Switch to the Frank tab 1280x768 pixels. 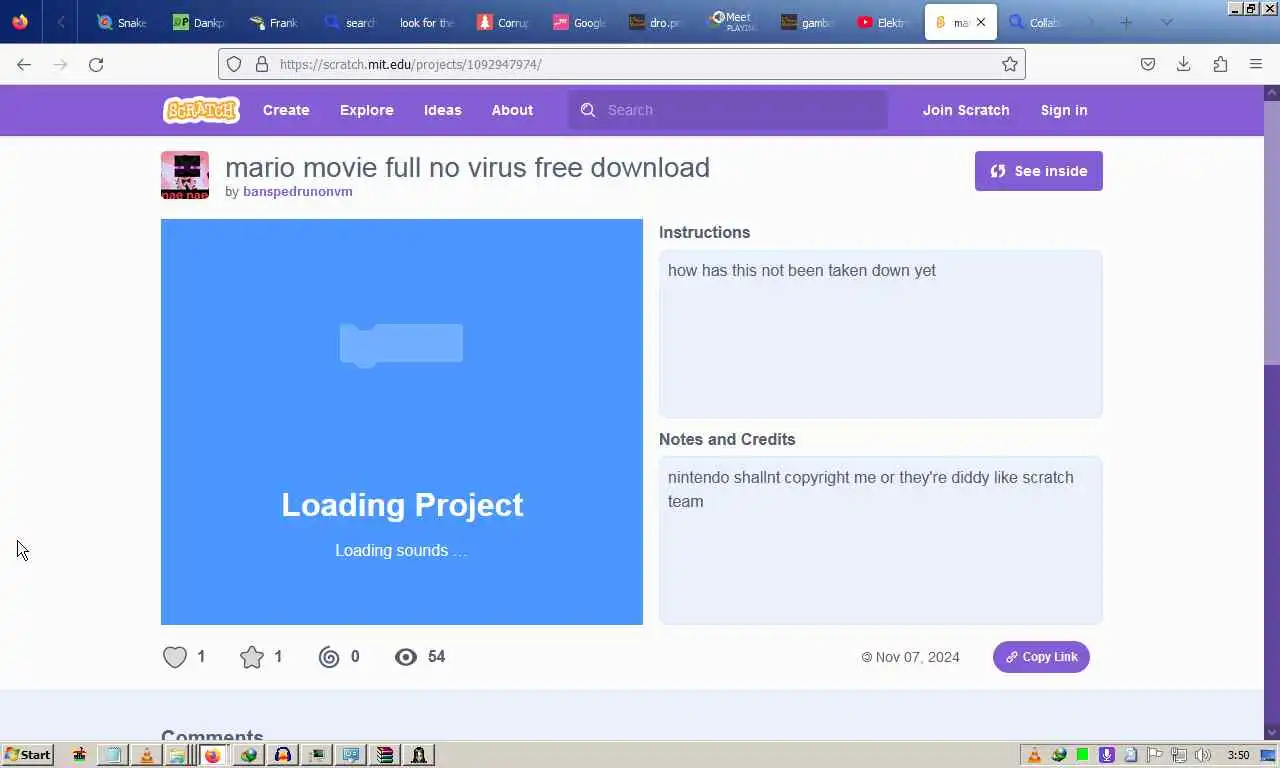coord(274,22)
